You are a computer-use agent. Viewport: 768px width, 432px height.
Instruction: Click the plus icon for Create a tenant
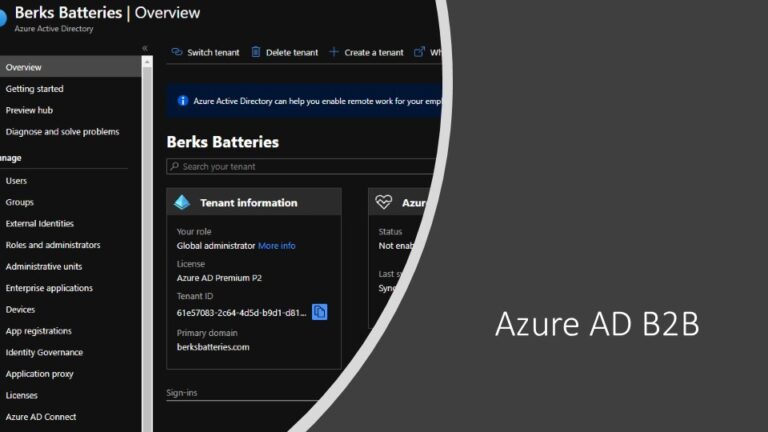(334, 52)
